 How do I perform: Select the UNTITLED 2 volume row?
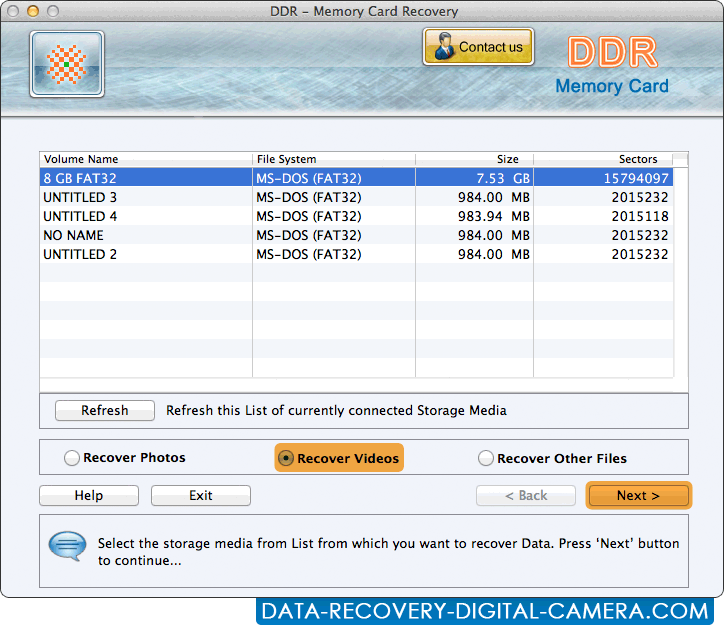tap(356, 254)
